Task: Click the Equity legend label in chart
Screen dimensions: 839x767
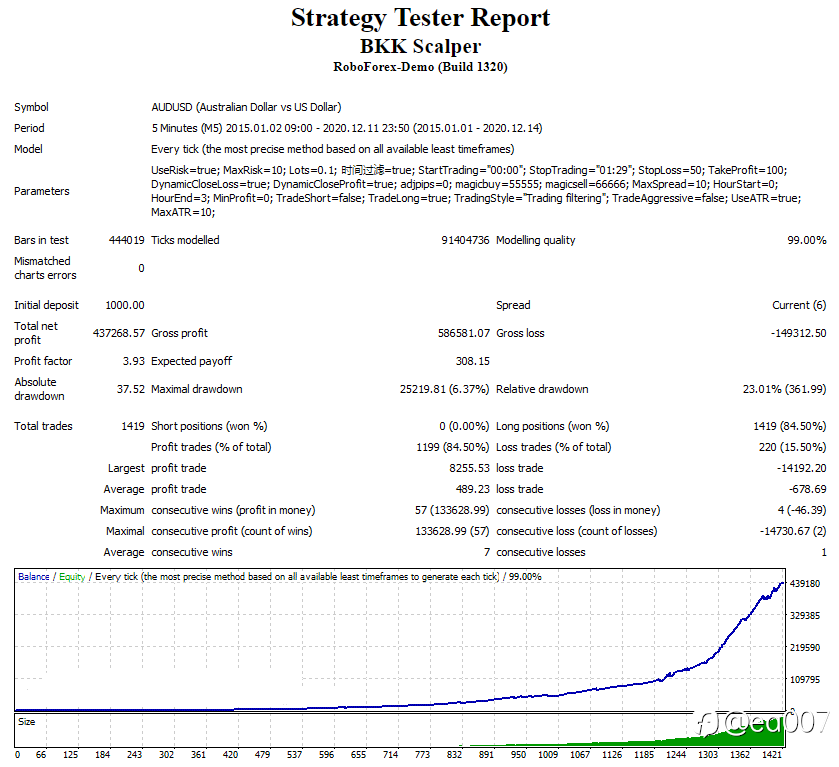Action: [72, 576]
